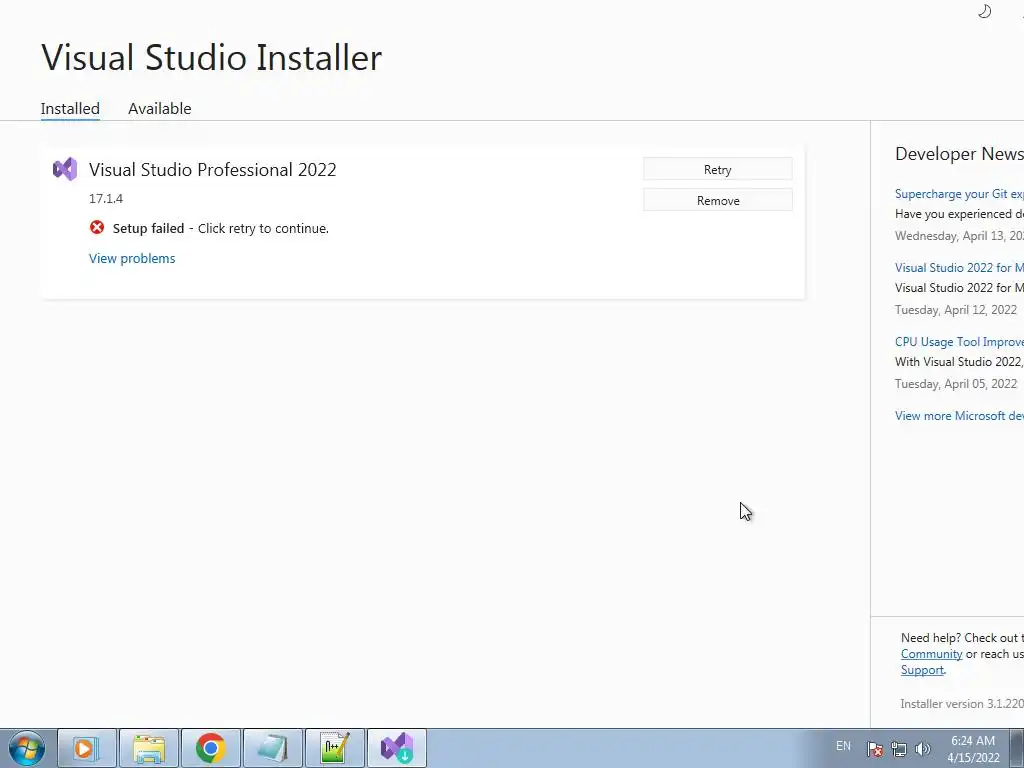
Task: Open the Support link
Action: coord(922,670)
